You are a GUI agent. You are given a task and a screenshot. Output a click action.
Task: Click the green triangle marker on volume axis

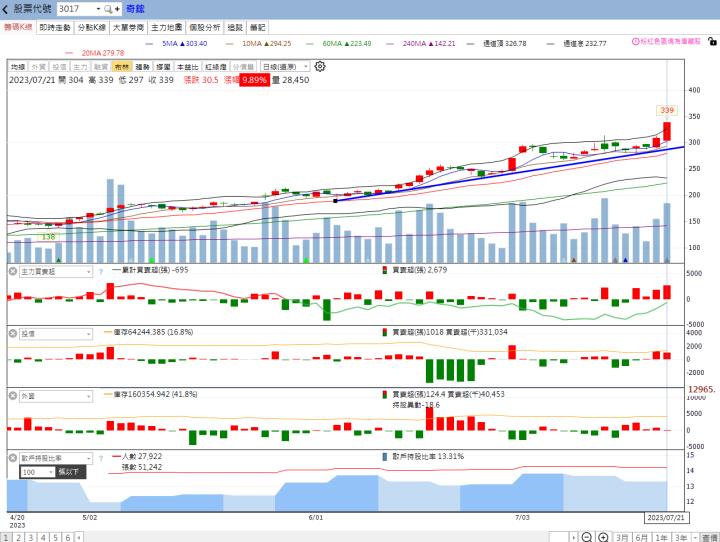click(x=59, y=260)
